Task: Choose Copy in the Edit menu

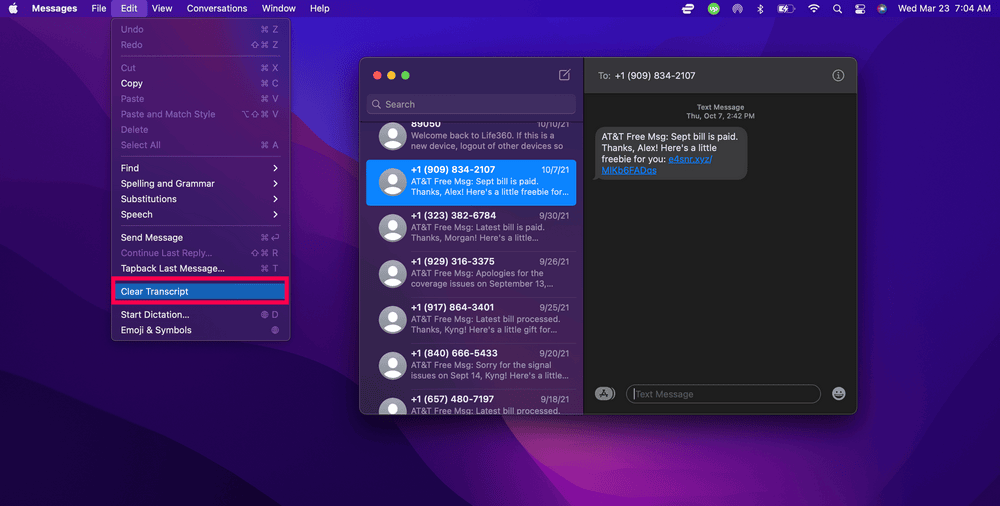Action: pos(200,83)
